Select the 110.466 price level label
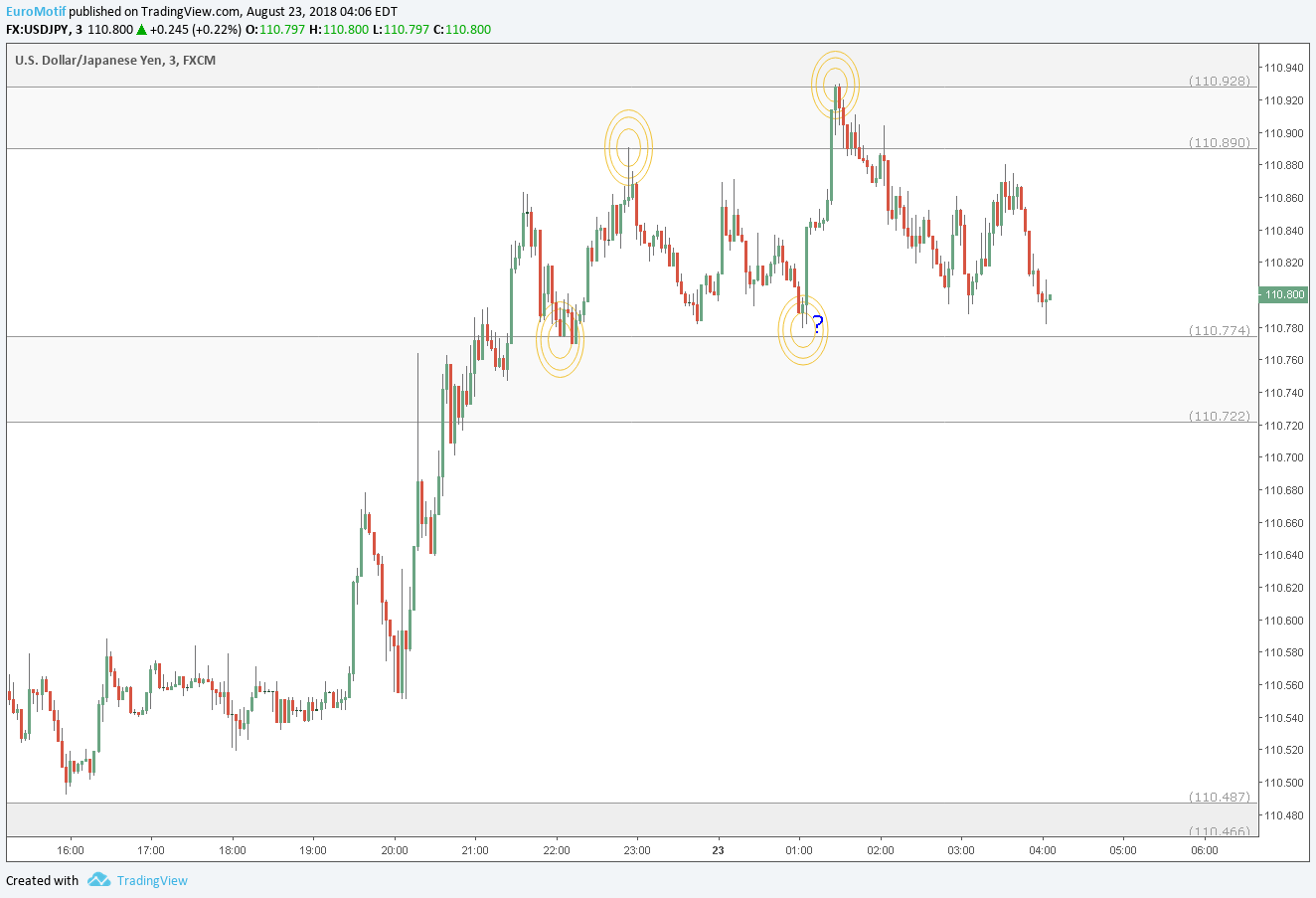 (x=1219, y=830)
